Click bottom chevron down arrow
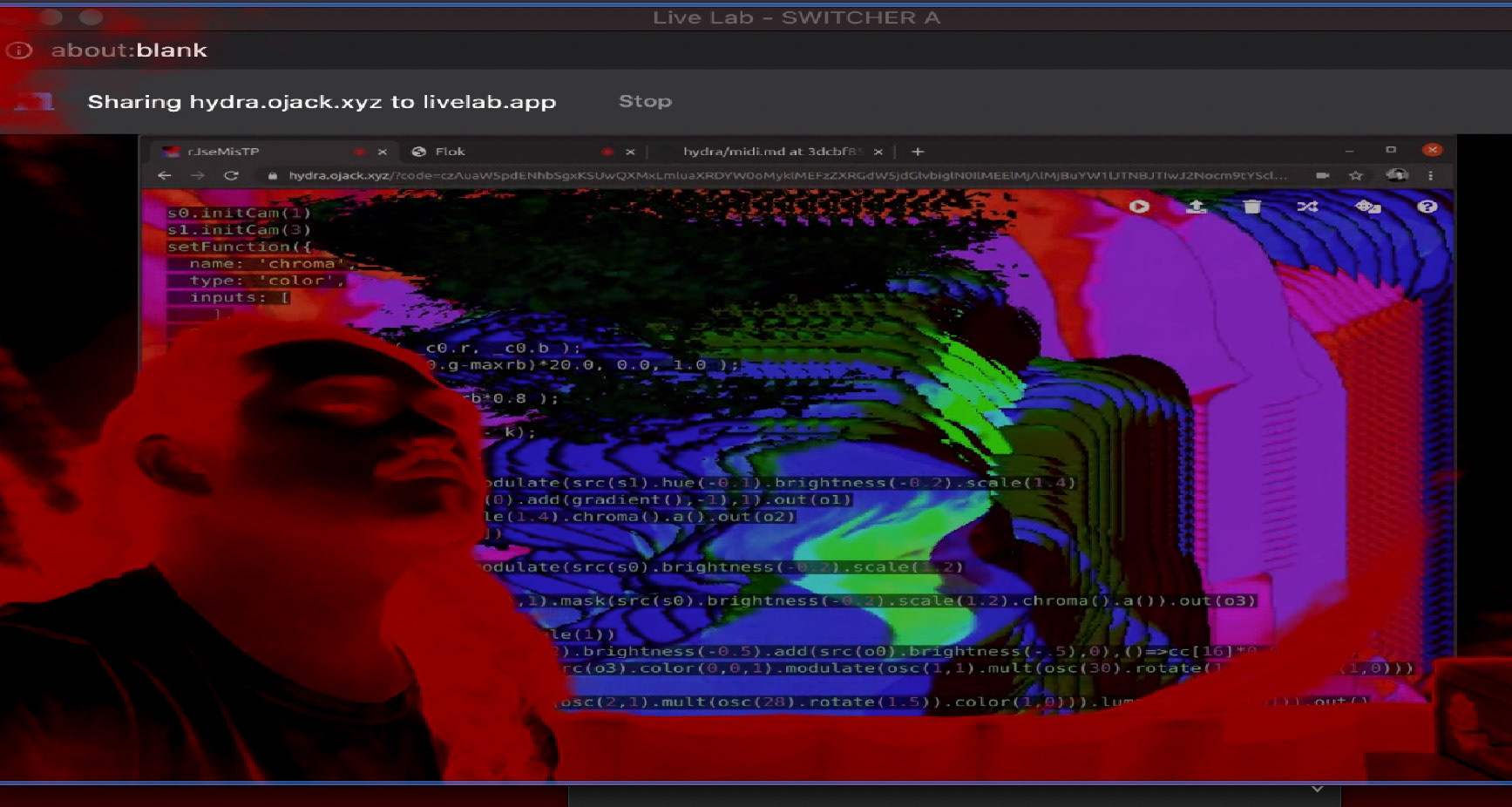This screenshot has height=807, width=1512. click(x=1317, y=789)
